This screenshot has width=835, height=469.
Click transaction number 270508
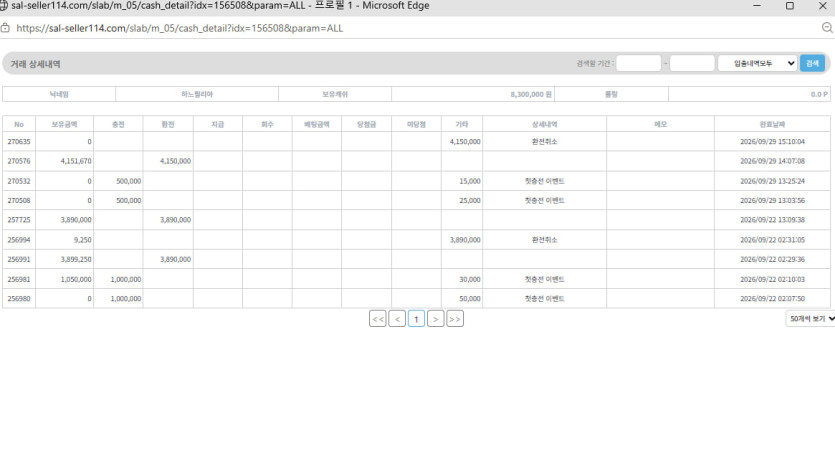tap(19, 201)
